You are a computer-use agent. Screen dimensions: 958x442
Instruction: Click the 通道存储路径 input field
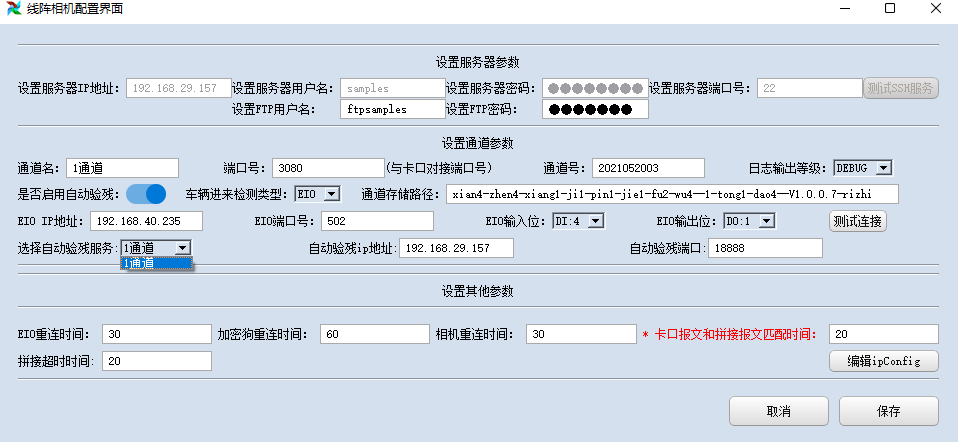click(673, 194)
